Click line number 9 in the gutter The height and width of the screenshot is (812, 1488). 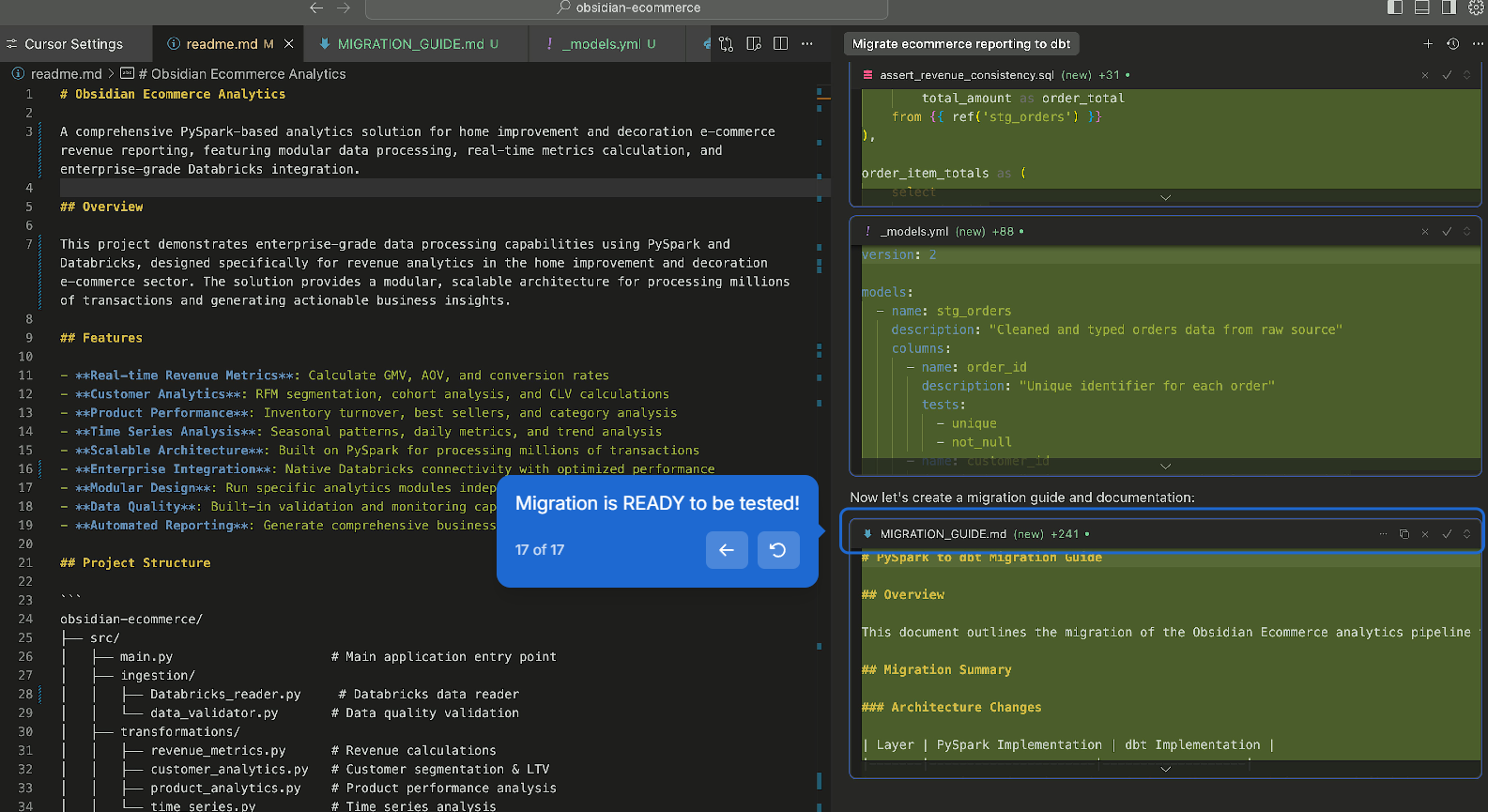pyautogui.click(x=28, y=338)
